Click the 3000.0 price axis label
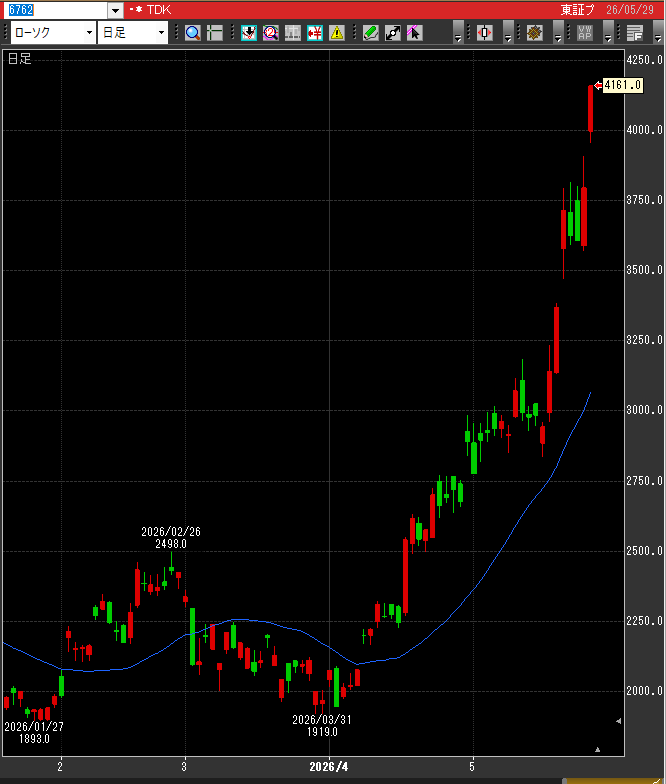 coord(644,410)
